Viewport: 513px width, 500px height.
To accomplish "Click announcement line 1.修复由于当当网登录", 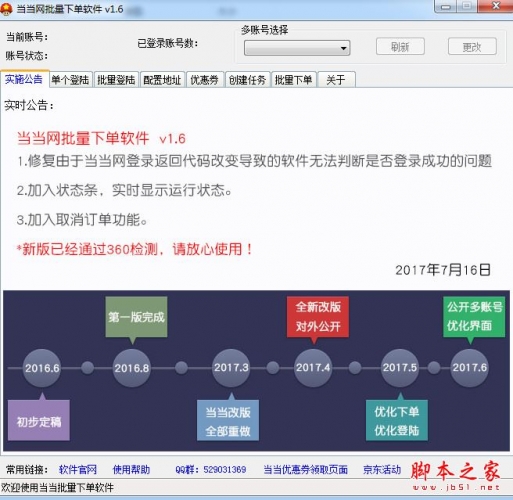I will pyautogui.click(x=254, y=161).
